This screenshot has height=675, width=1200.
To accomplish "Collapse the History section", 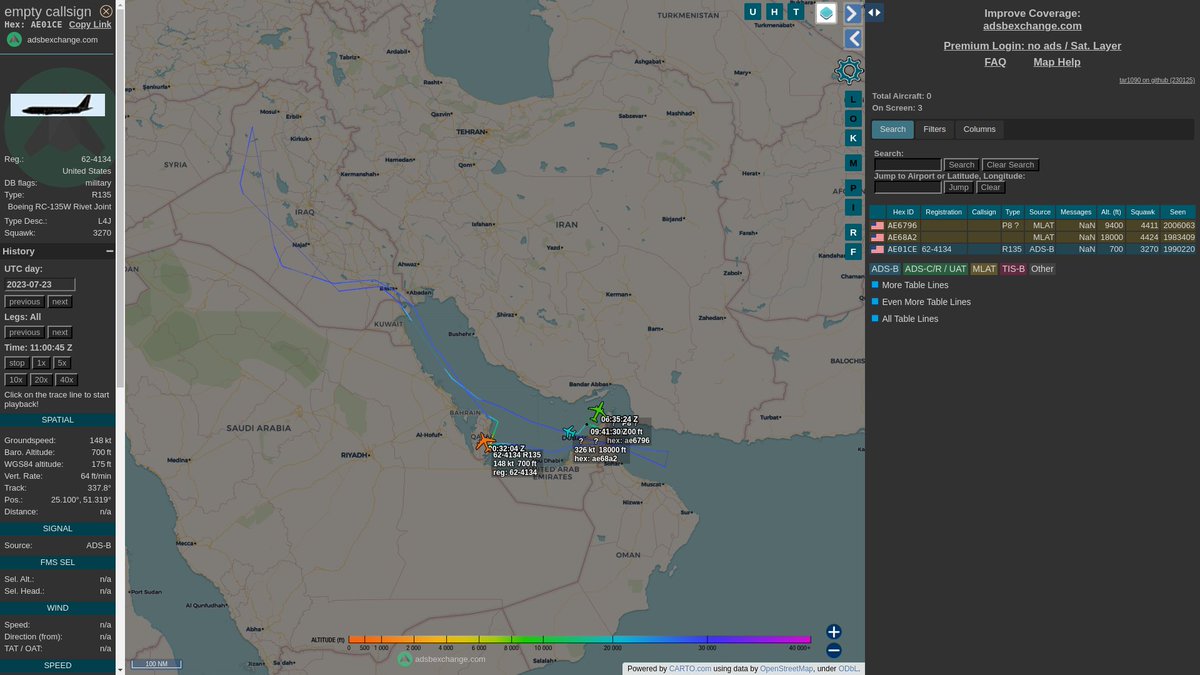I will coord(110,252).
